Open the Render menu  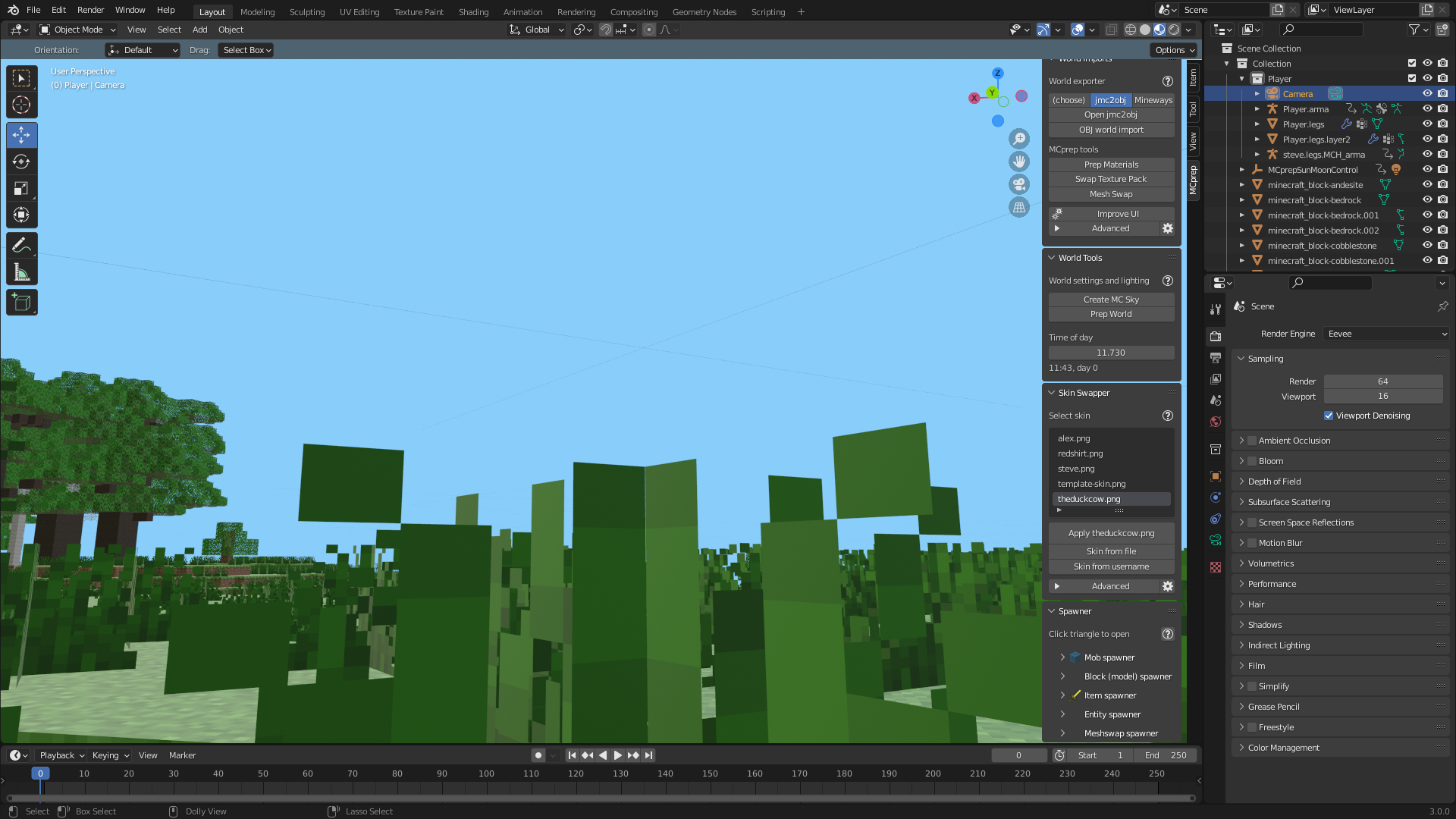click(90, 10)
